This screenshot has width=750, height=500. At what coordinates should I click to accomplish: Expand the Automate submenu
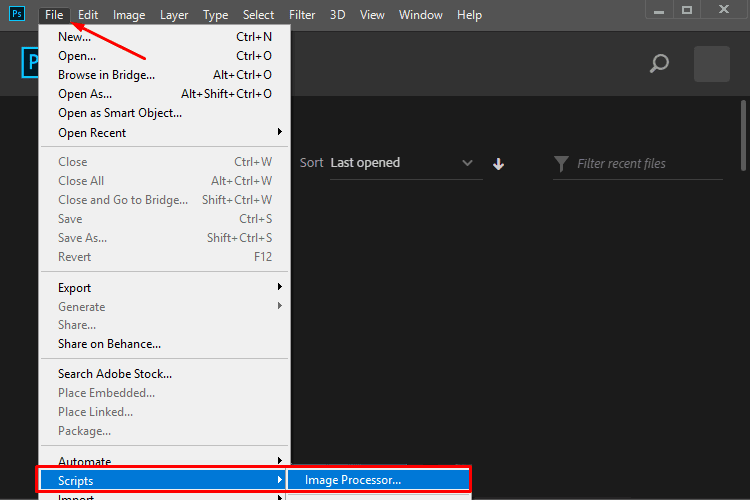coord(165,461)
